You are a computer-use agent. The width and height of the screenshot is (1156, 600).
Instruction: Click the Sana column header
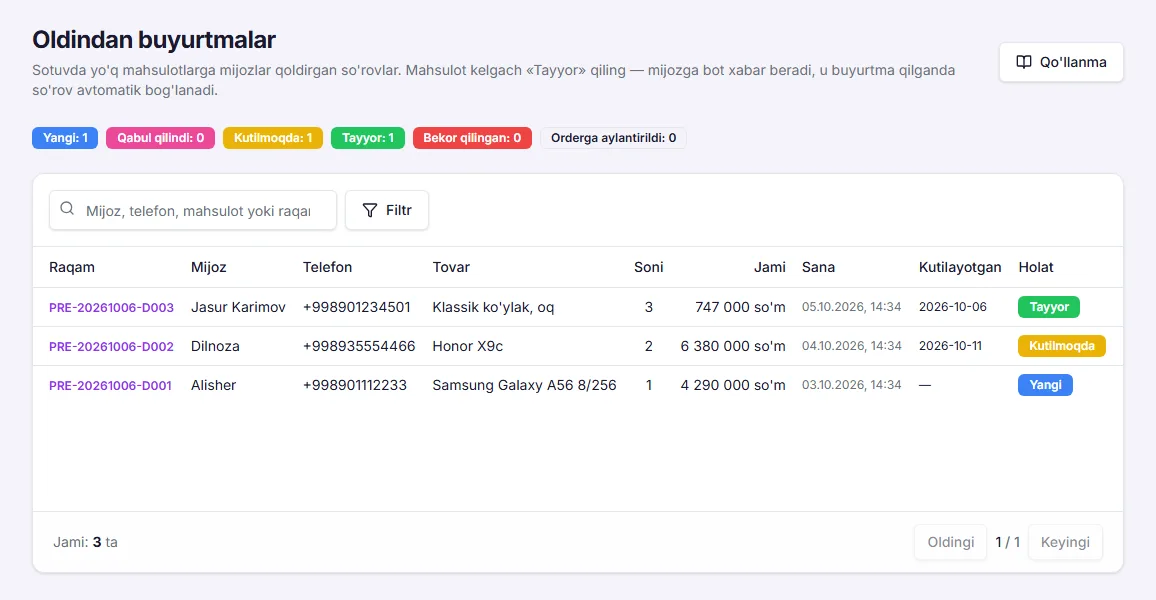coord(818,267)
